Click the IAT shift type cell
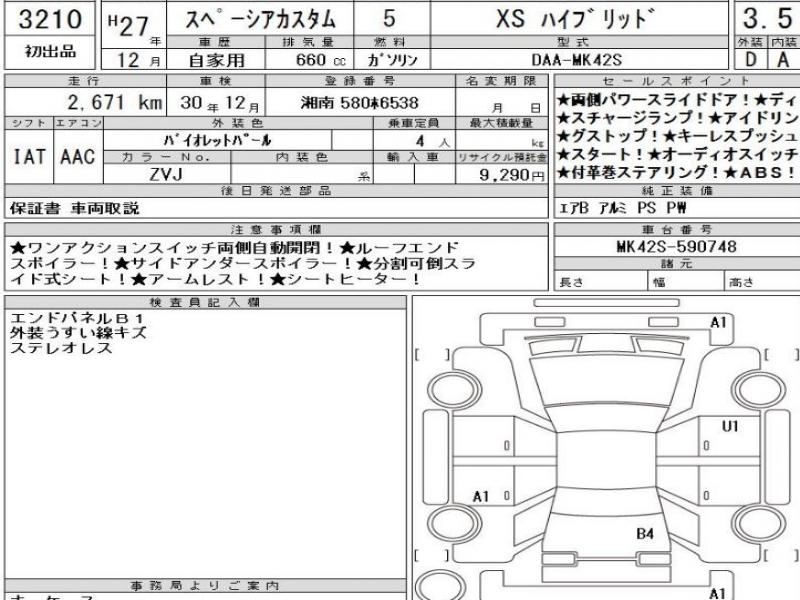 point(29,156)
